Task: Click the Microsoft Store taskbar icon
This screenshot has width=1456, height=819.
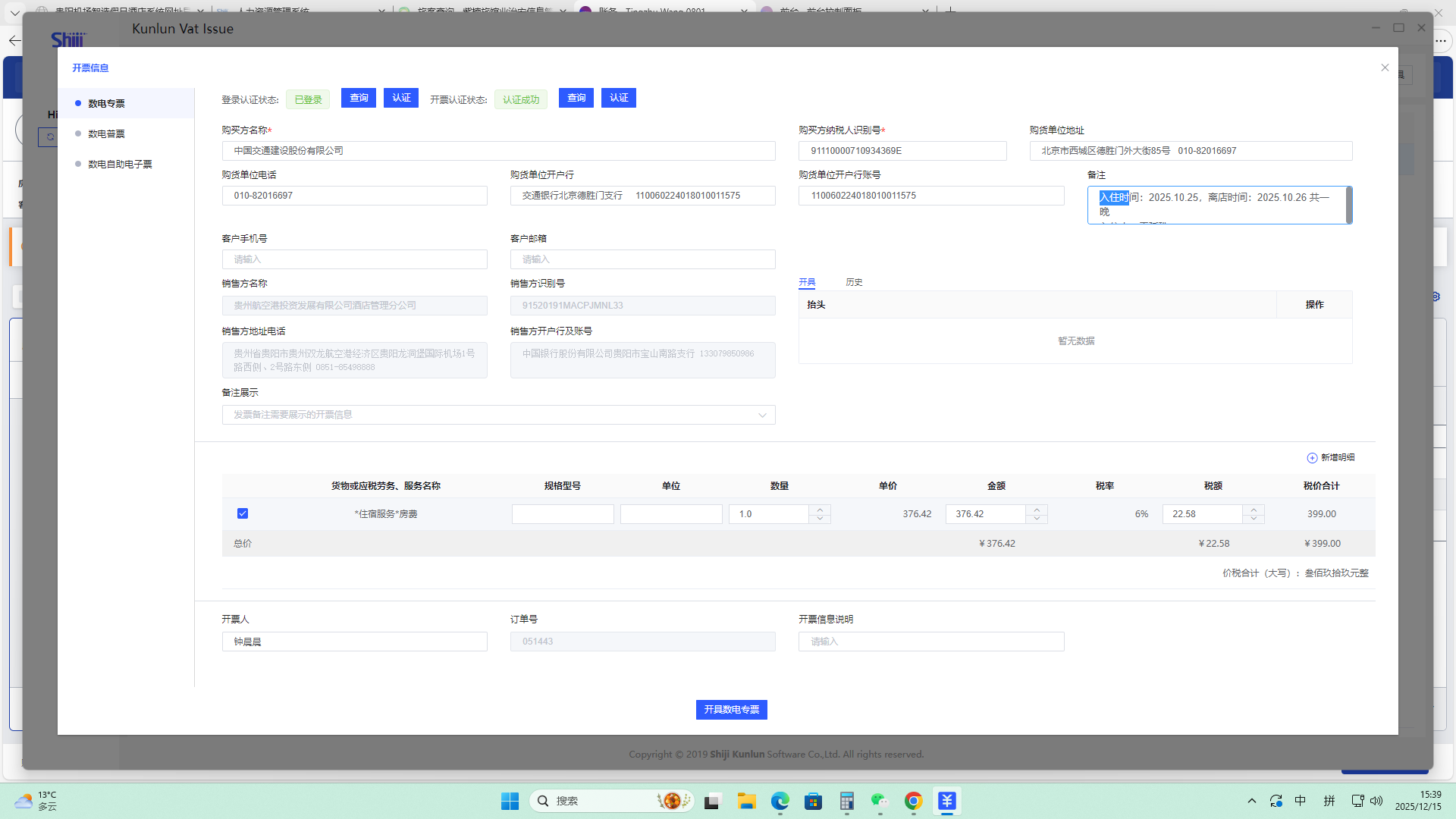Action: [x=813, y=801]
